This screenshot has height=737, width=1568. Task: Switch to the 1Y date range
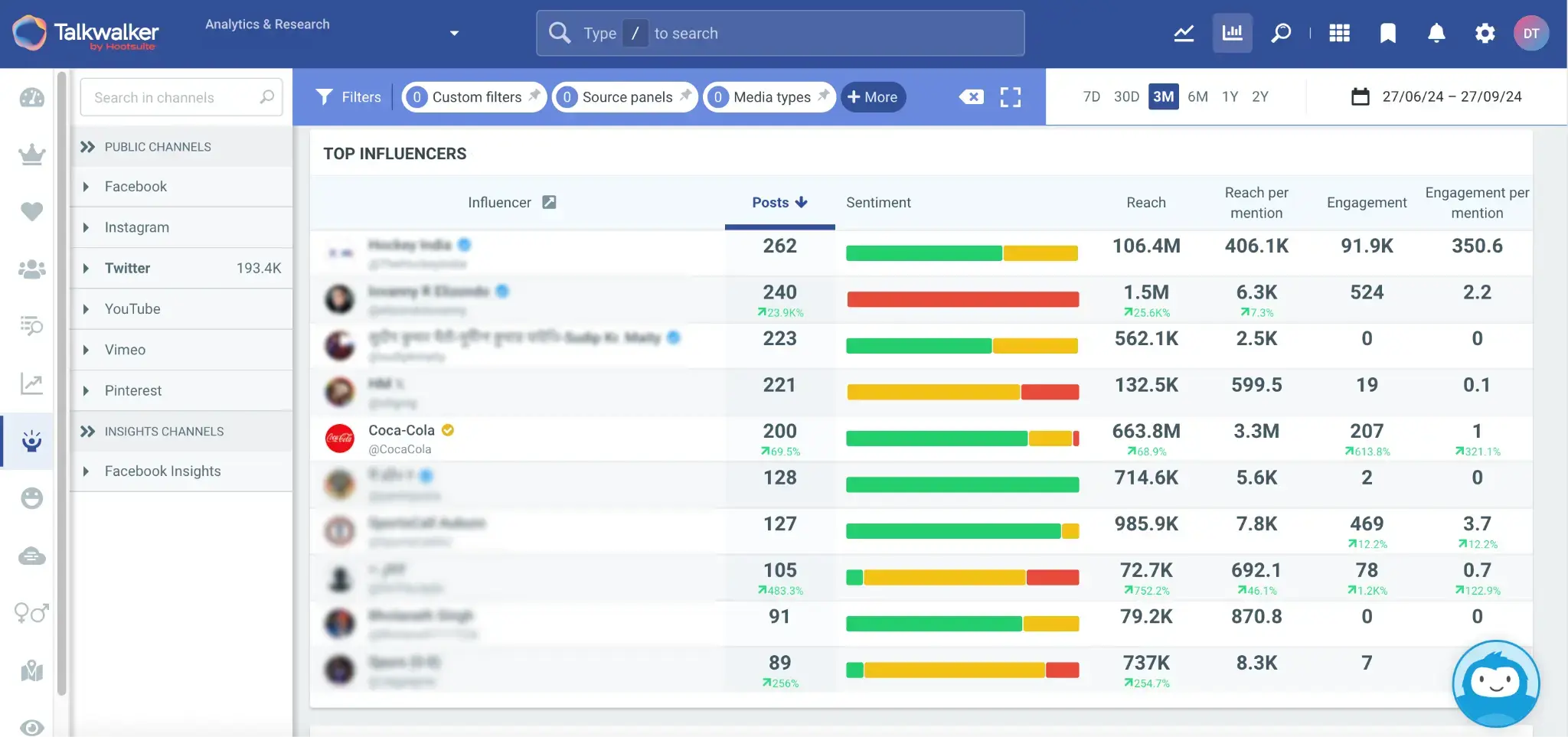1230,96
